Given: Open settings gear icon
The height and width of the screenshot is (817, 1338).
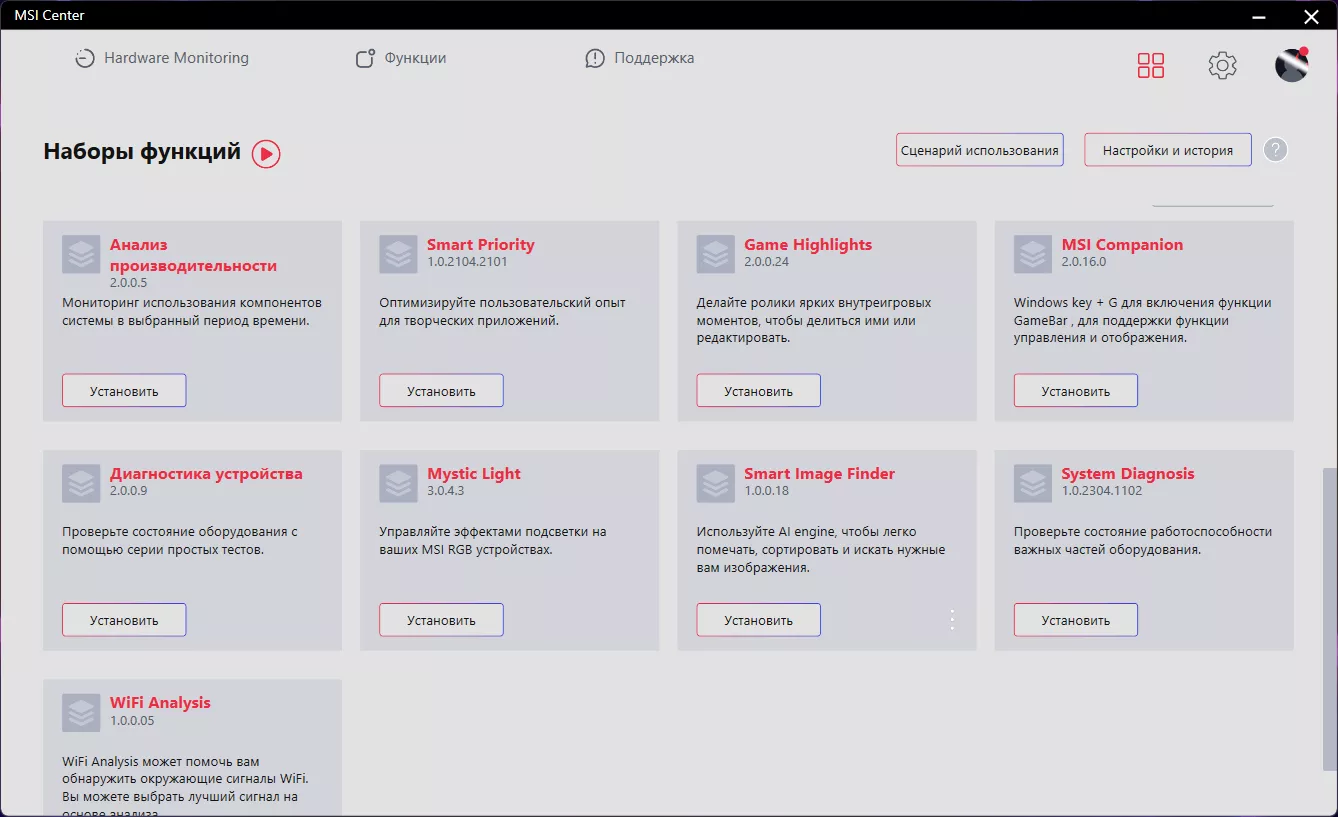Looking at the screenshot, I should [x=1222, y=66].
